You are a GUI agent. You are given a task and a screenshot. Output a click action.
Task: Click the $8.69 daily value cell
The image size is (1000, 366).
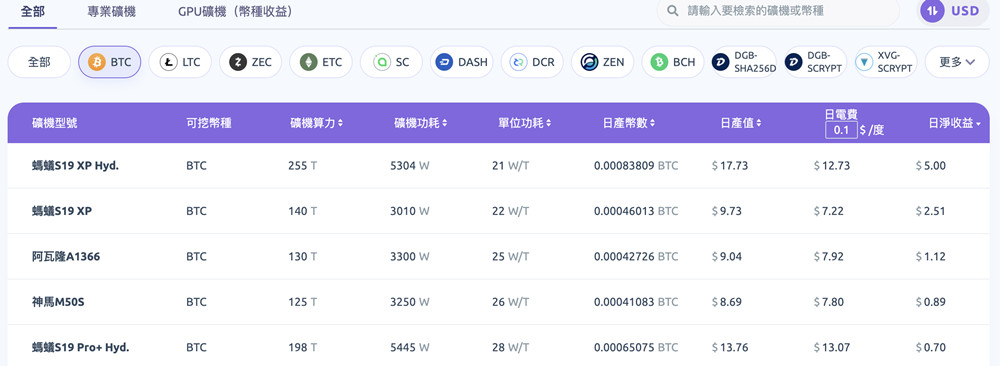coord(726,302)
